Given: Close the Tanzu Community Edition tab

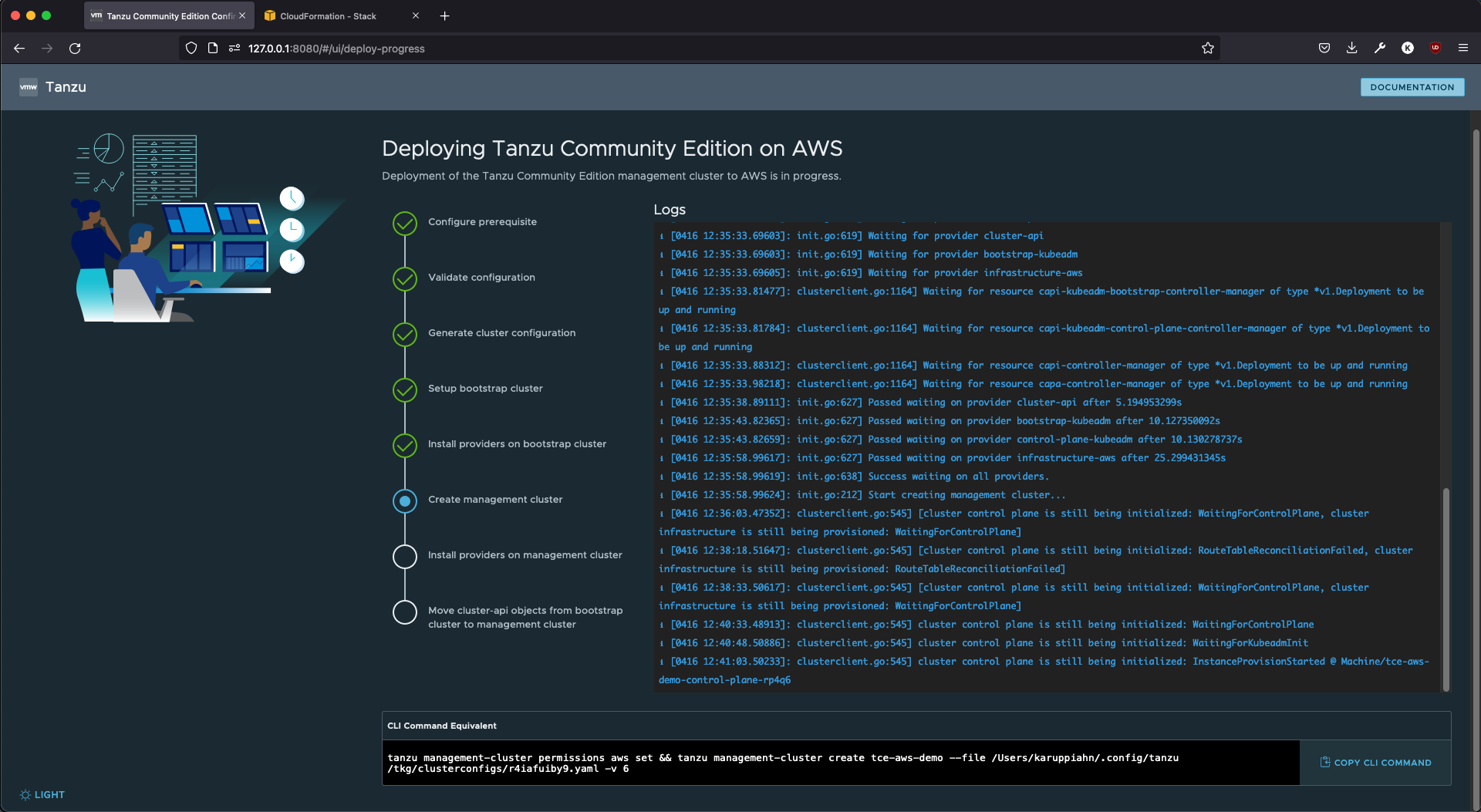Looking at the screenshot, I should pyautogui.click(x=242, y=15).
